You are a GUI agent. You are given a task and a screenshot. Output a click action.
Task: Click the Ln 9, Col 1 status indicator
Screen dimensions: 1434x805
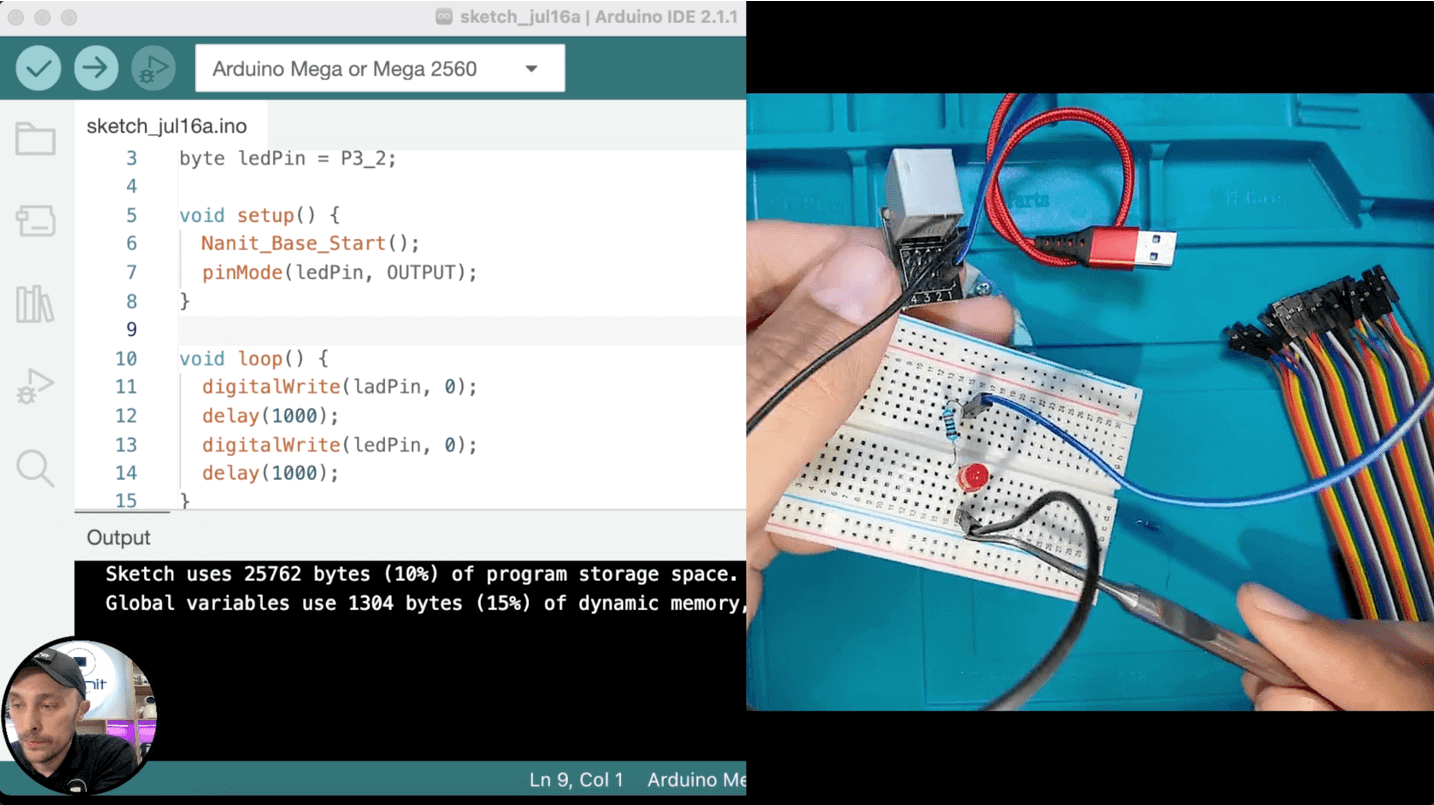(576, 780)
